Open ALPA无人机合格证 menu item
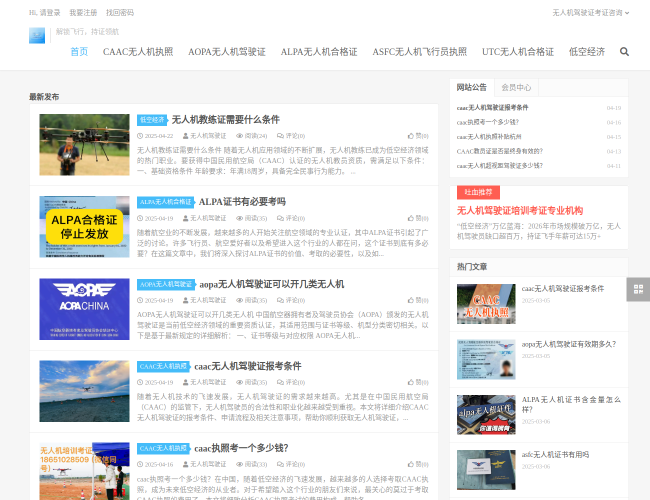The width and height of the screenshot is (650, 500). (x=319, y=52)
